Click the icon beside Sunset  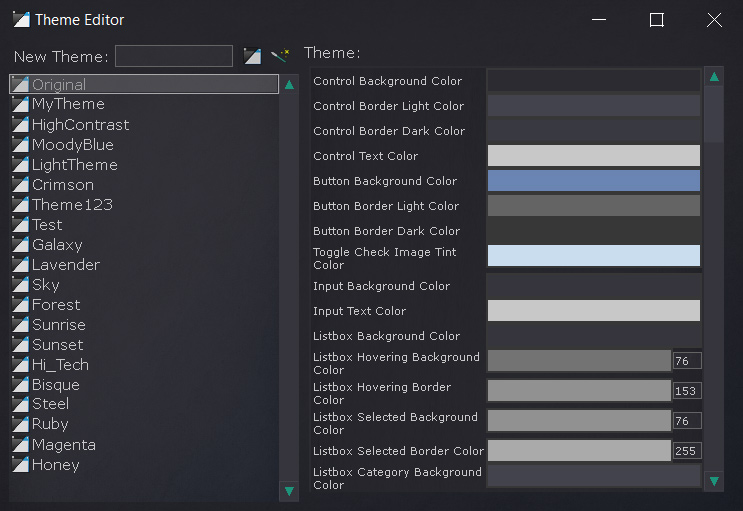click(20, 344)
